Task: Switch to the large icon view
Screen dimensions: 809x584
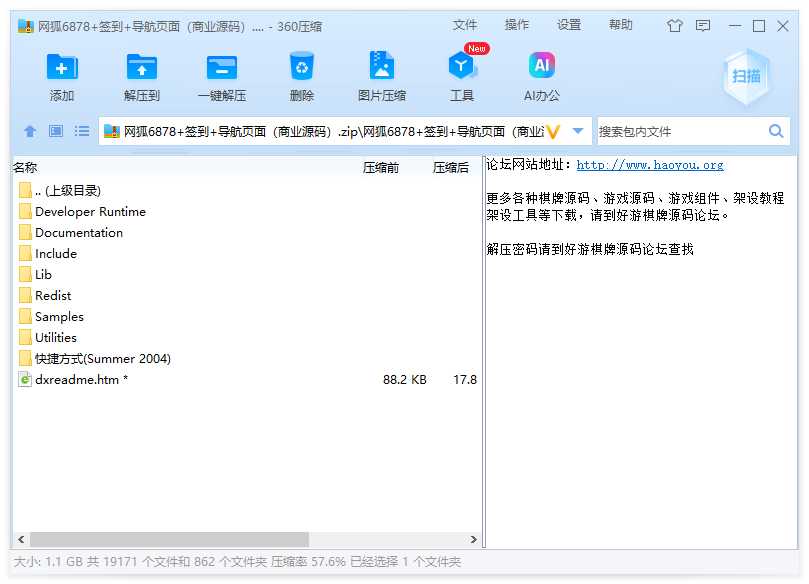Action: pyautogui.click(x=56, y=131)
